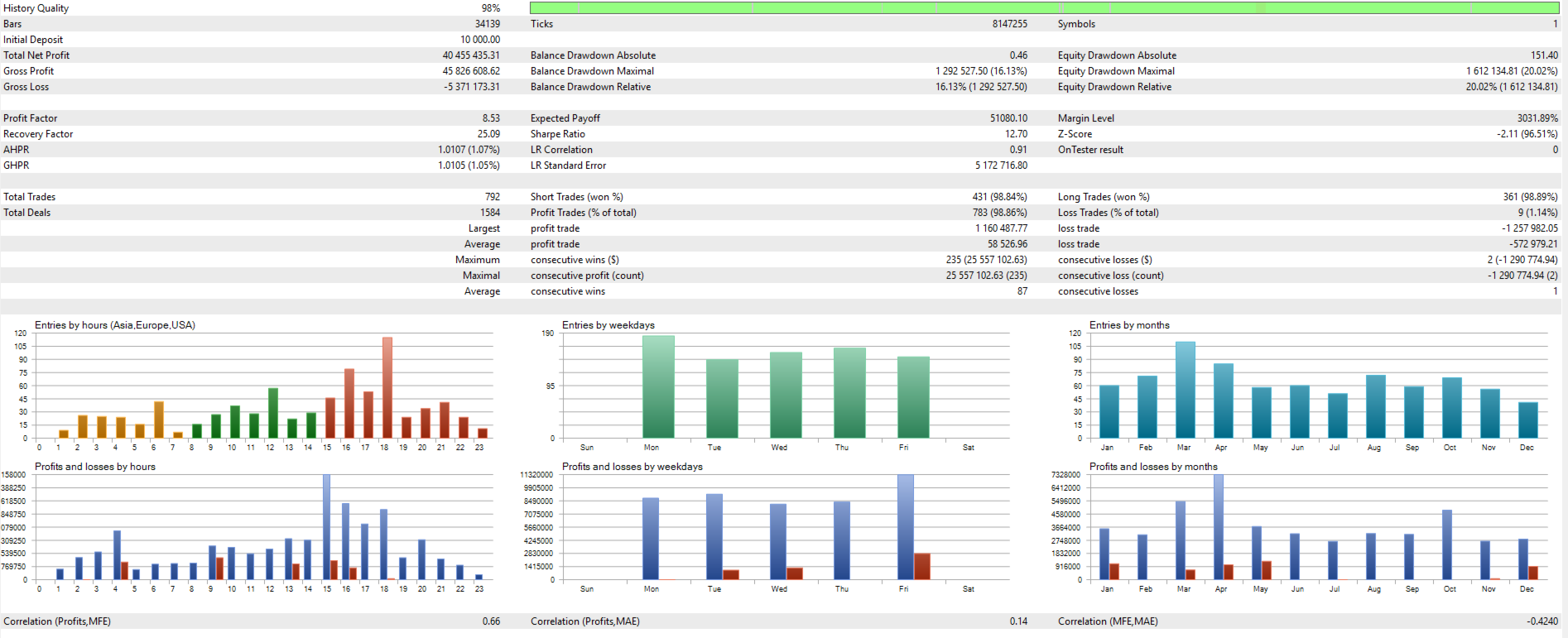Click the Correlation (MFE,MAE) label
This screenshot has height=638, width=1568.
[x=1108, y=621]
